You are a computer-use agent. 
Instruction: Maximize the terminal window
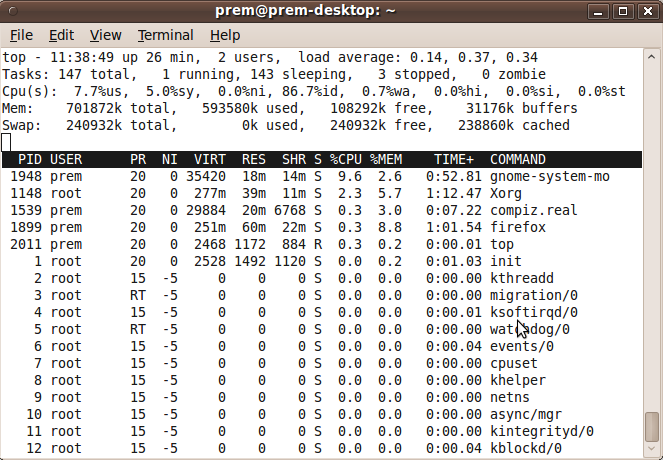coord(623,11)
